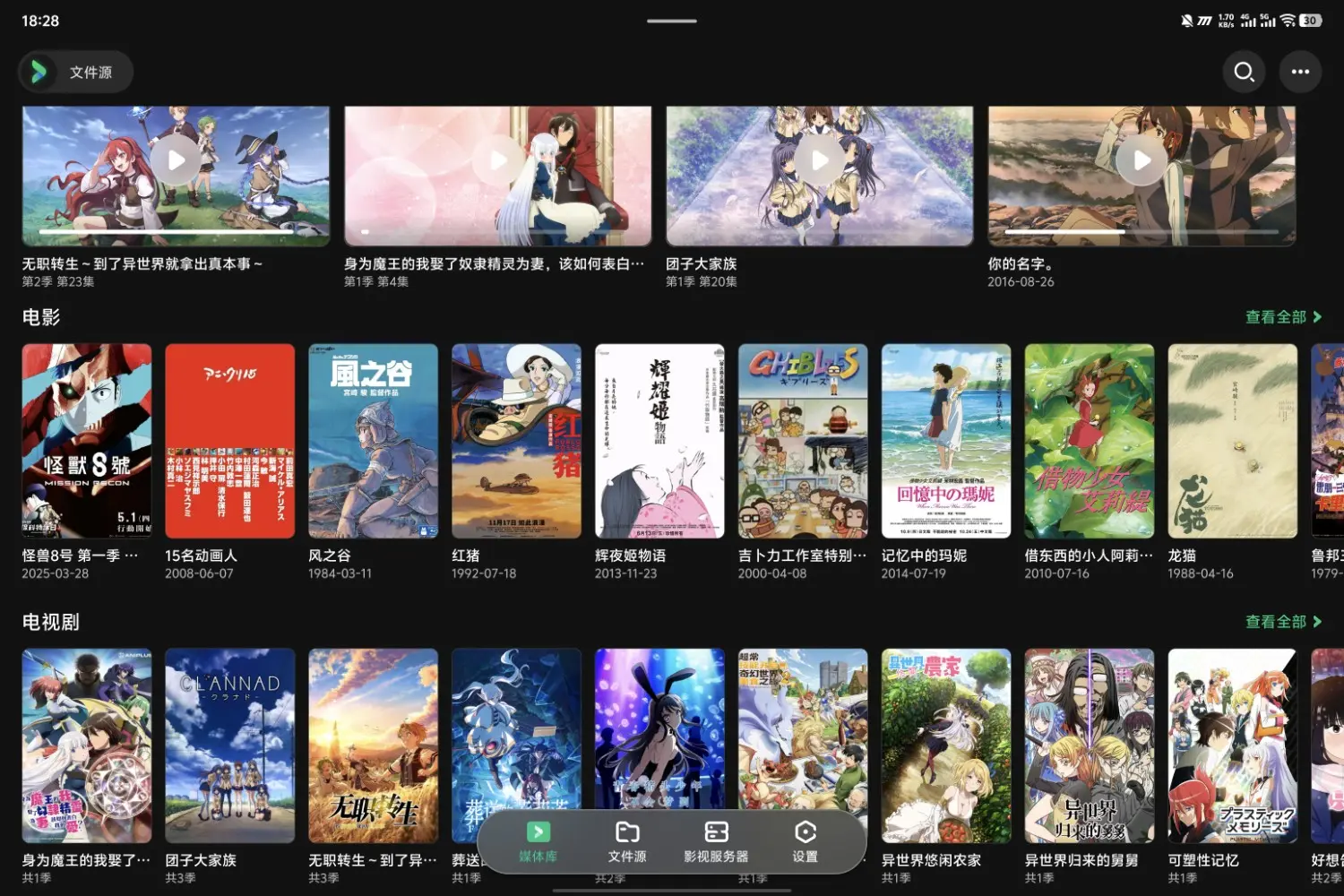Open the 葬送 series poster in 电视剧
The image size is (1344, 896).
516,730
